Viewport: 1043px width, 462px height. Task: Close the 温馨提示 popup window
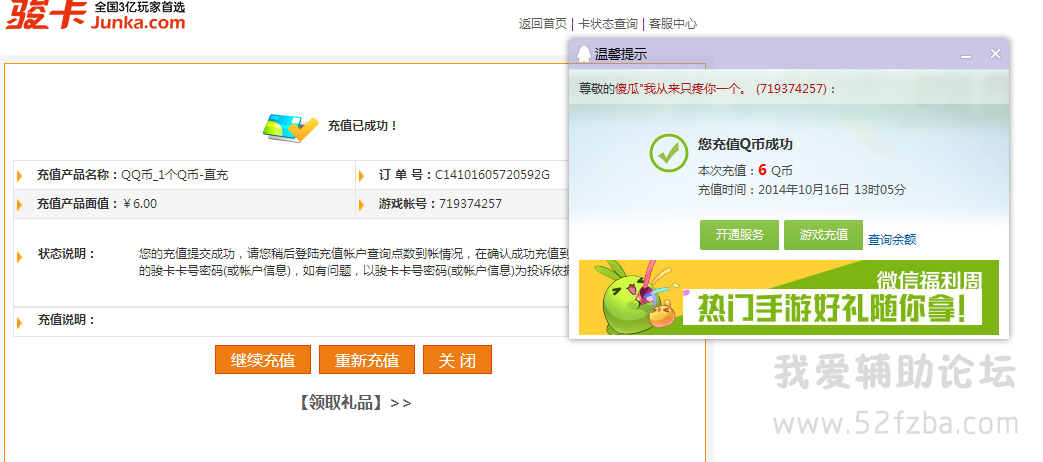pyautogui.click(x=995, y=54)
